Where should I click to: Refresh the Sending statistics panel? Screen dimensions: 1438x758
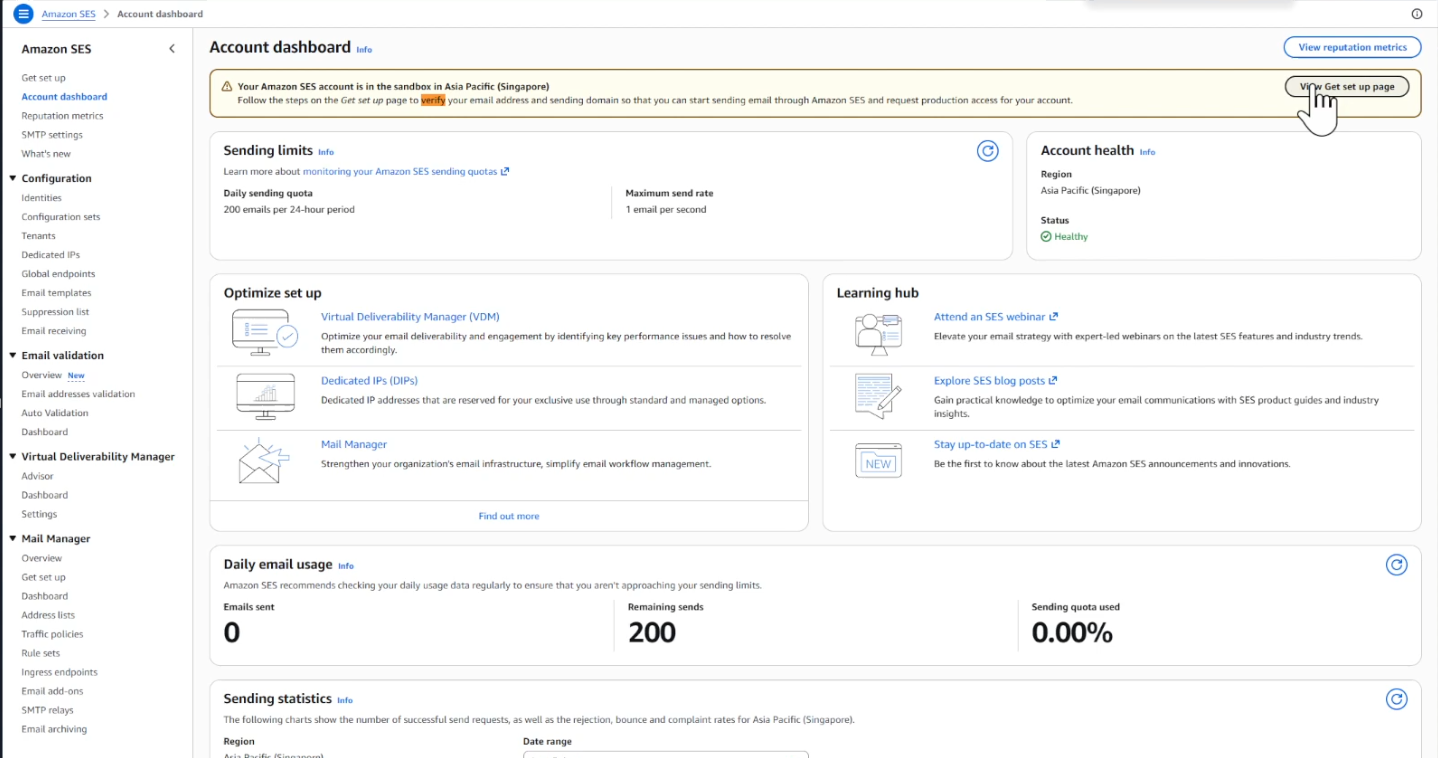click(x=1396, y=699)
